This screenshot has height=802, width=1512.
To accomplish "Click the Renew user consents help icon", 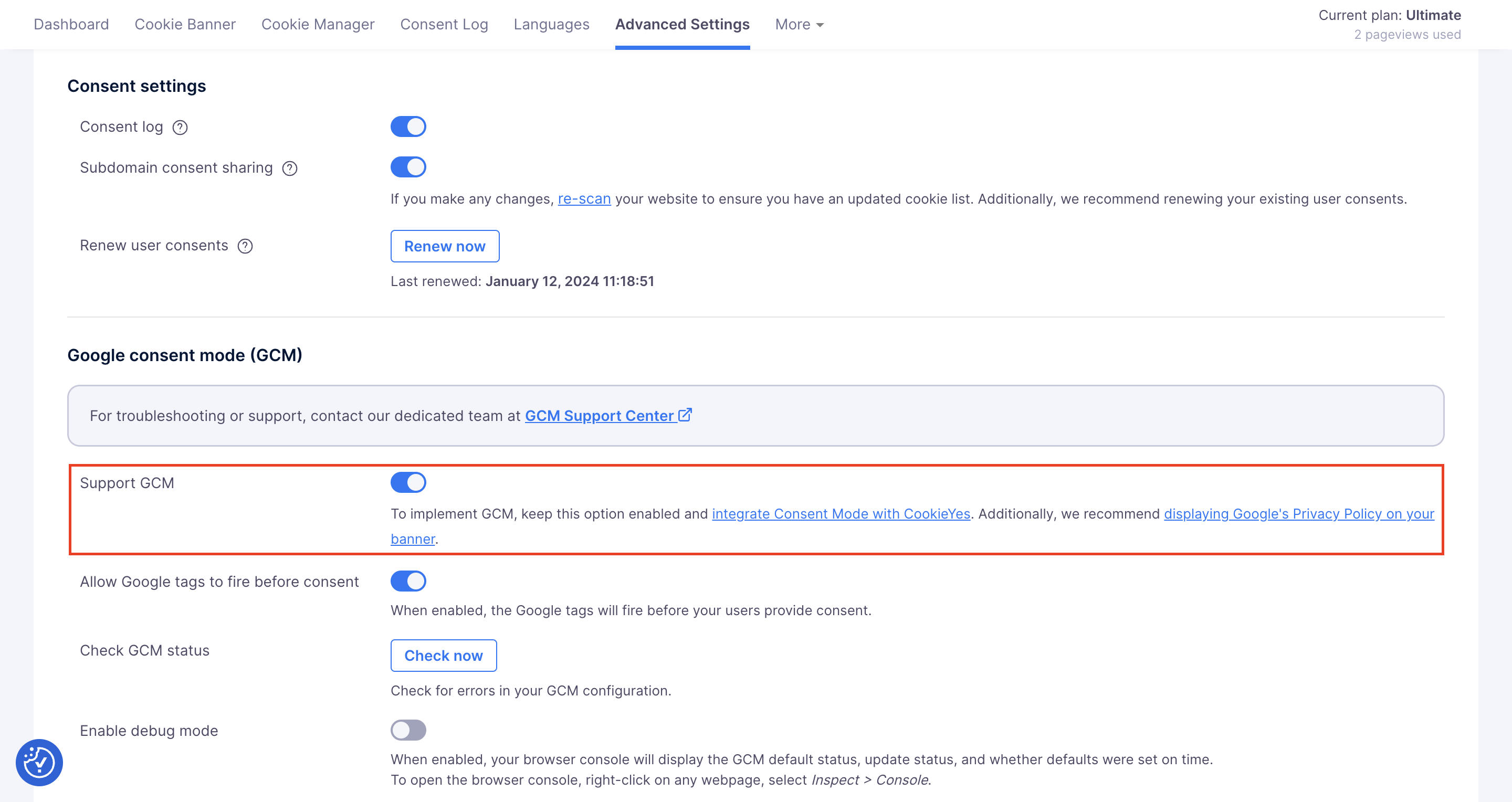I will click(x=245, y=246).
